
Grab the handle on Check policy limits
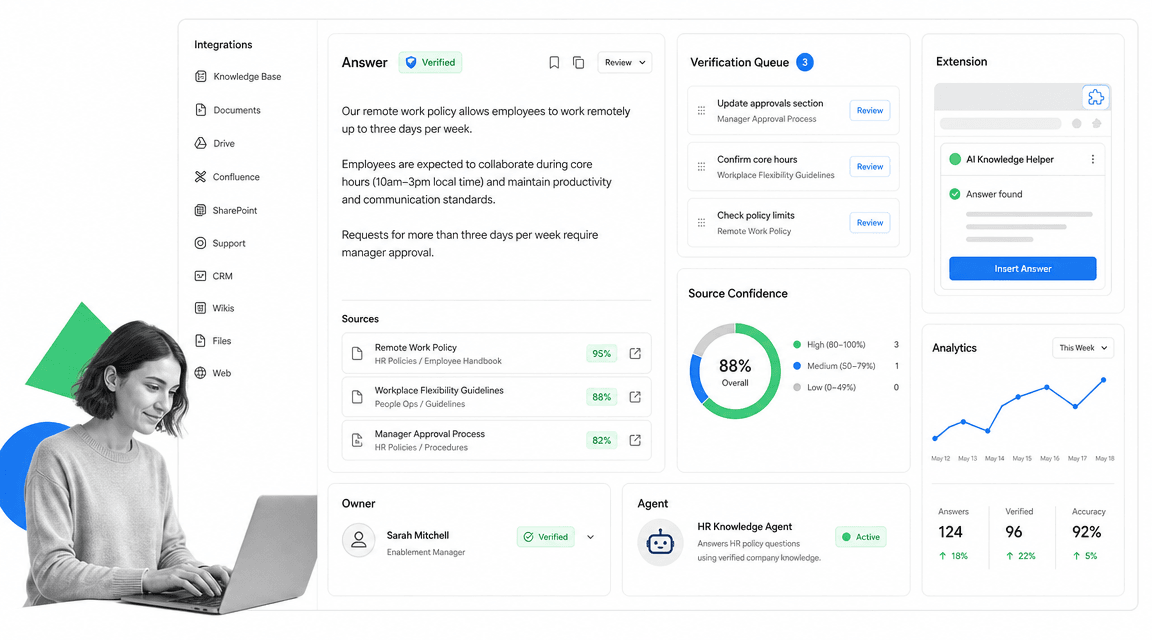click(x=701, y=223)
